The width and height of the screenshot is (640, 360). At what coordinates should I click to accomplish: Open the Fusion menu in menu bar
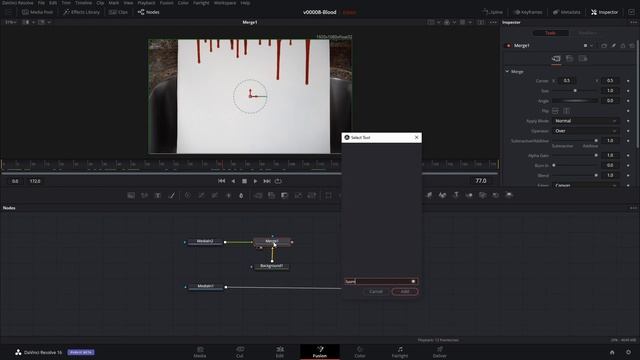pyautogui.click(x=167, y=3)
